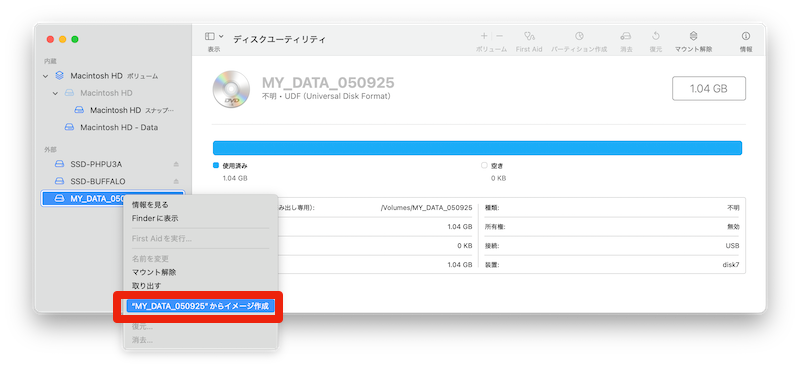Select Macintosh HD - Data volume
800x366 pixels.
click(x=119, y=128)
